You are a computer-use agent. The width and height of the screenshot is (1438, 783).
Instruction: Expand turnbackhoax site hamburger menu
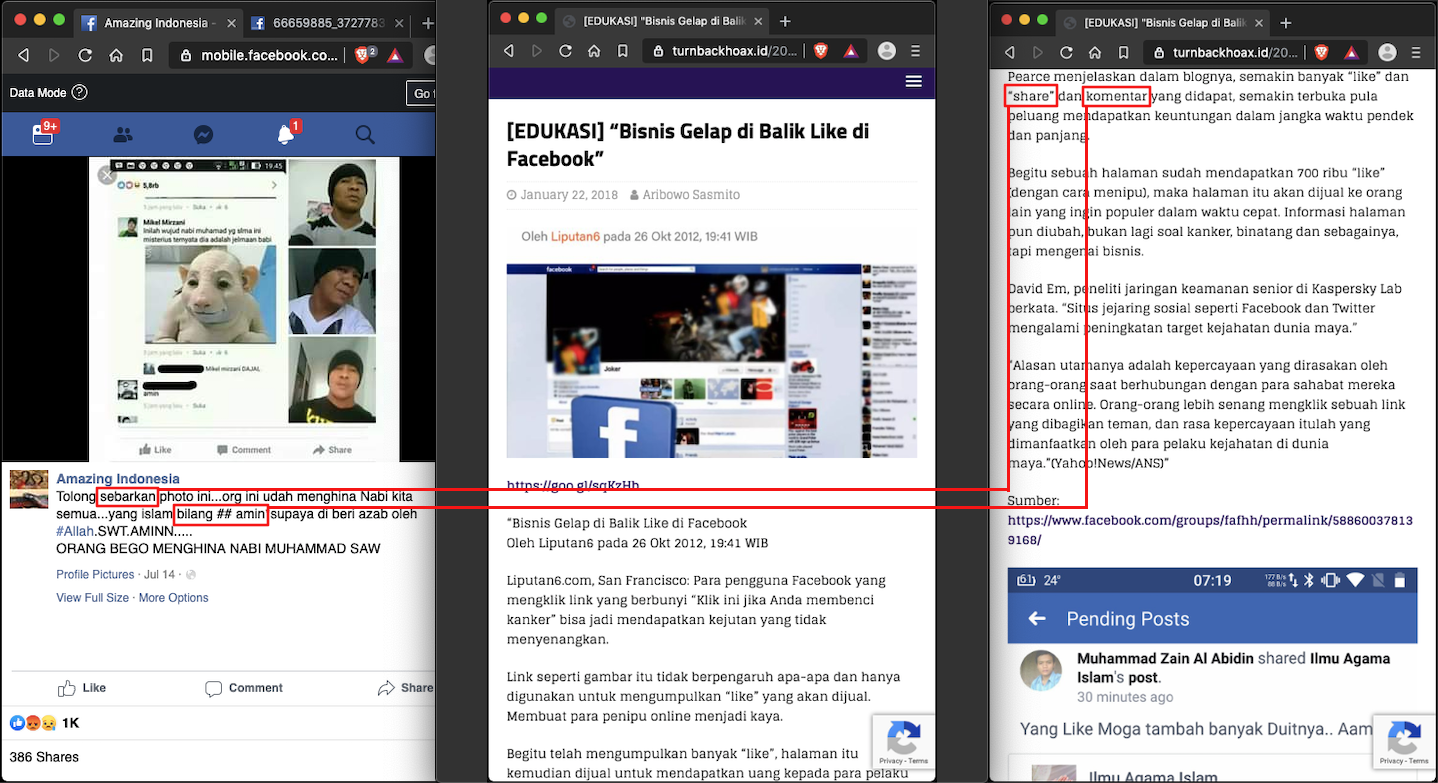[x=913, y=82]
